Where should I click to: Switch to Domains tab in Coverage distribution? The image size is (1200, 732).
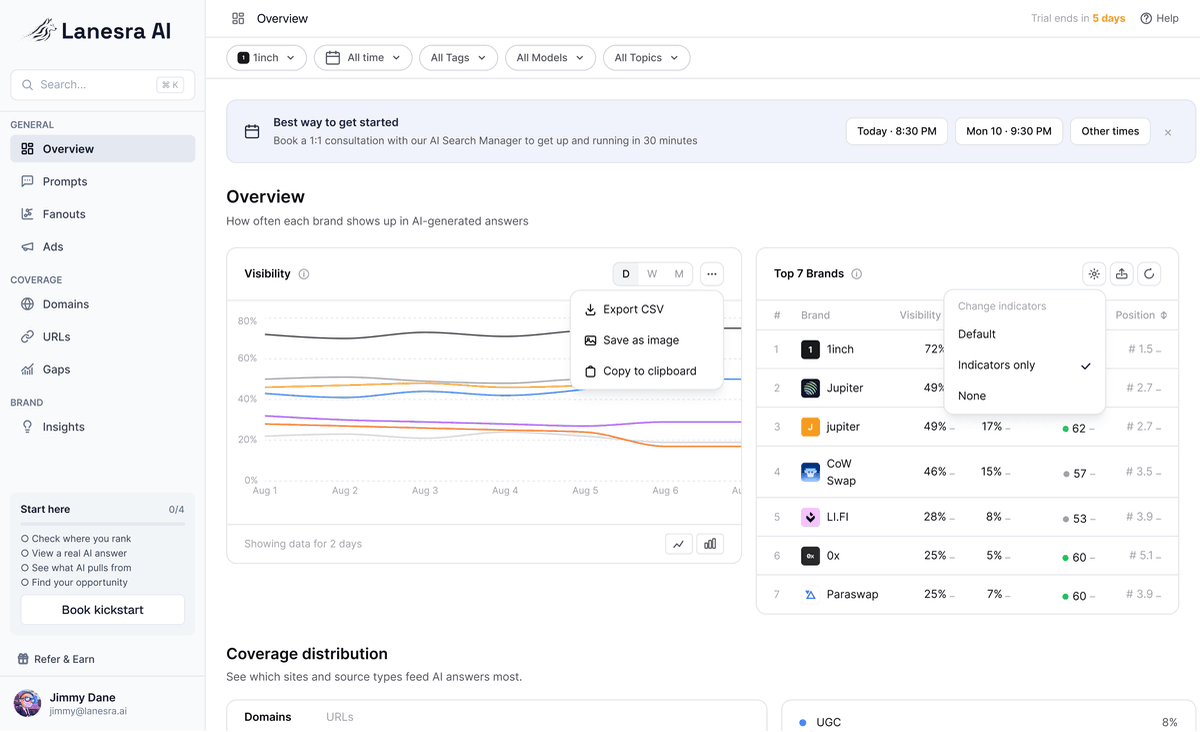pyautogui.click(x=268, y=717)
